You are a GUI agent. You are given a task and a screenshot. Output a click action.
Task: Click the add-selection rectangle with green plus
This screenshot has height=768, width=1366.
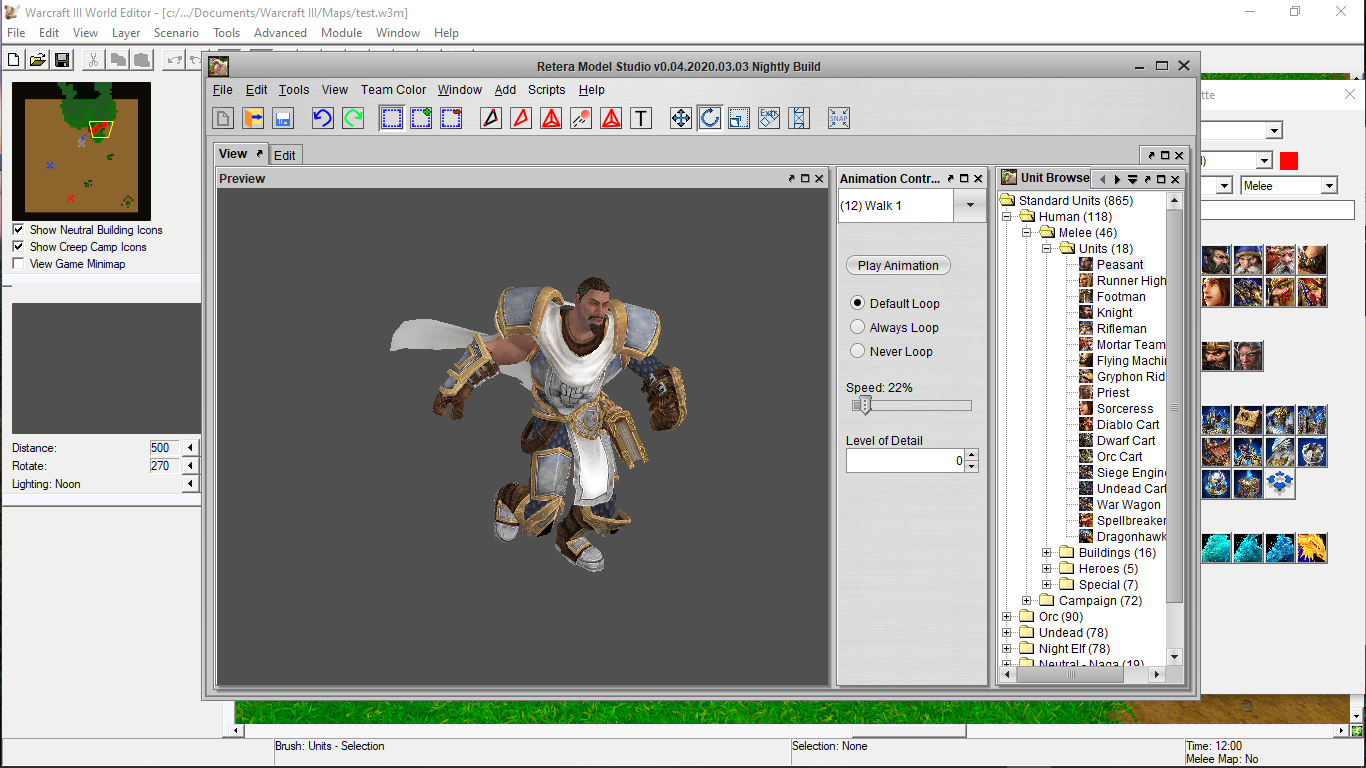point(421,118)
